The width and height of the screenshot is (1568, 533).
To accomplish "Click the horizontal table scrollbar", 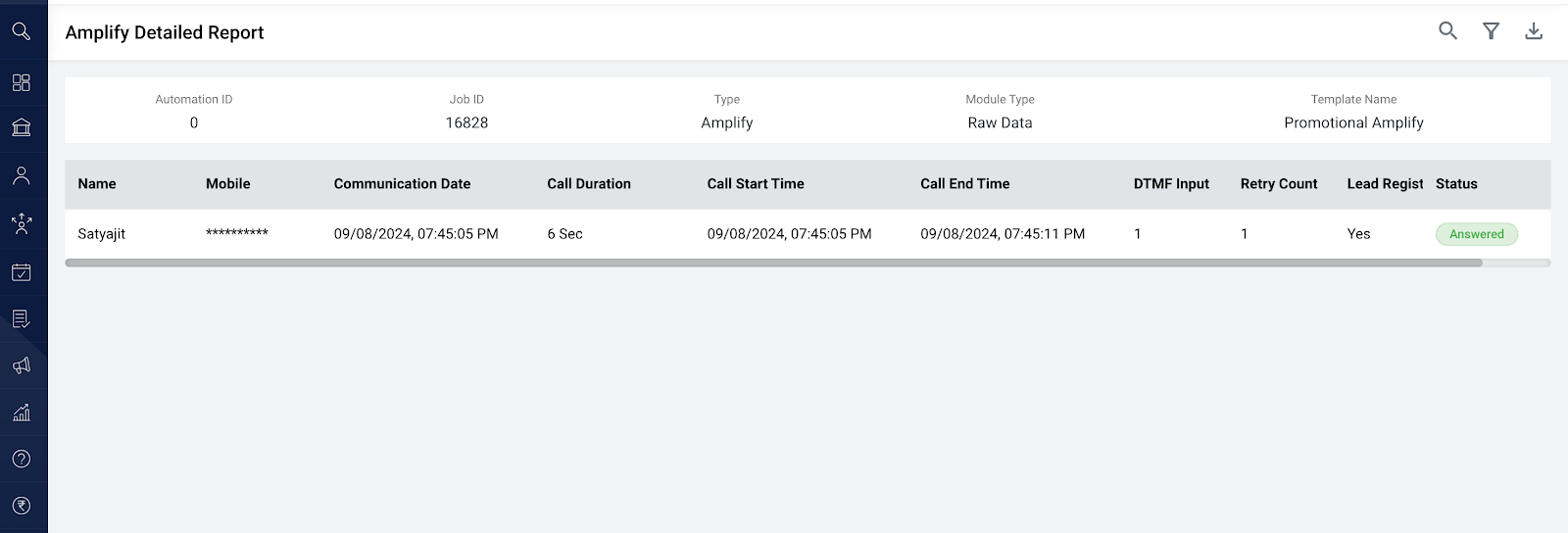I will point(773,263).
